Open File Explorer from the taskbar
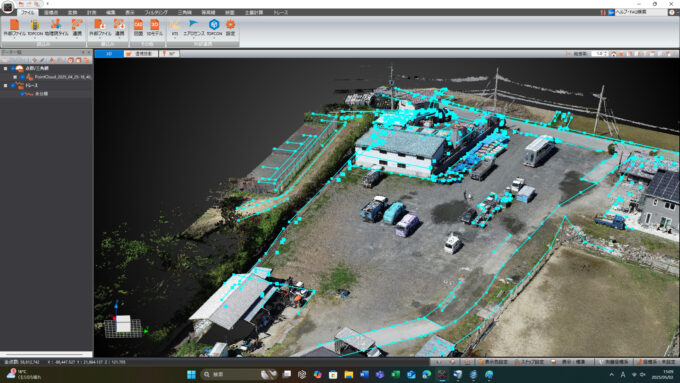Image resolution: width=680 pixels, height=383 pixels. [349, 374]
